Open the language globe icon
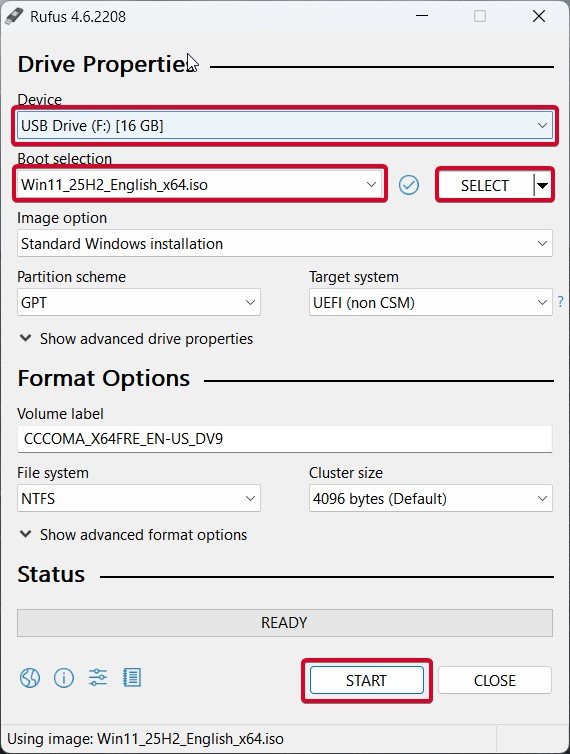The width and height of the screenshot is (570, 754). click(29, 678)
